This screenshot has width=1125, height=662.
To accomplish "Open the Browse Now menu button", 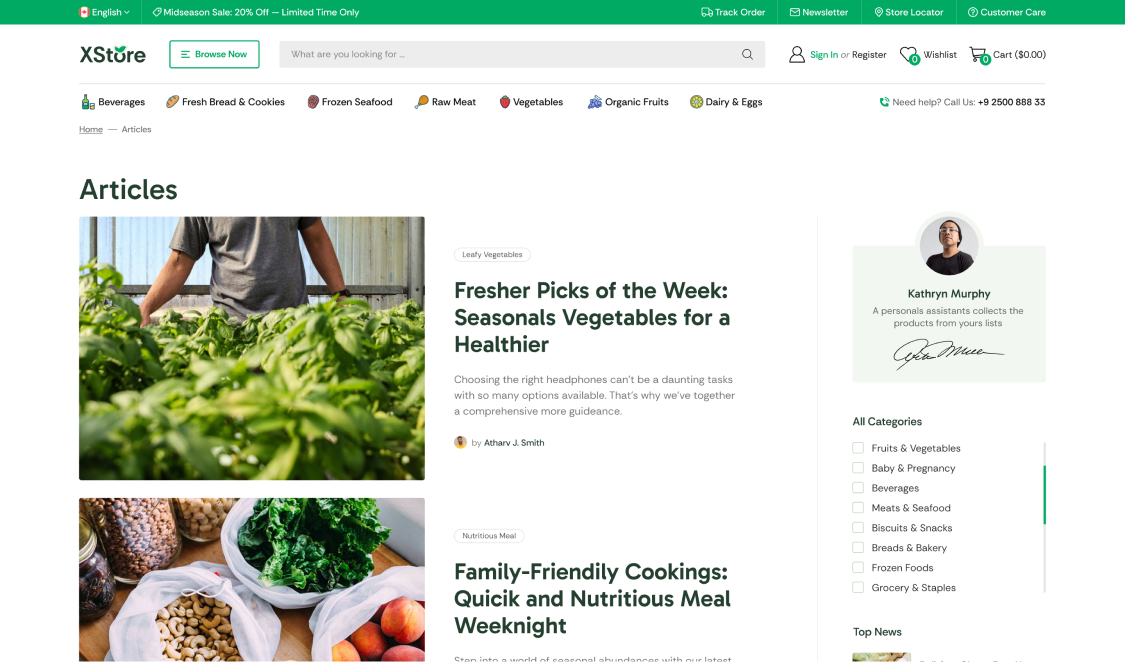I will 214,55.
